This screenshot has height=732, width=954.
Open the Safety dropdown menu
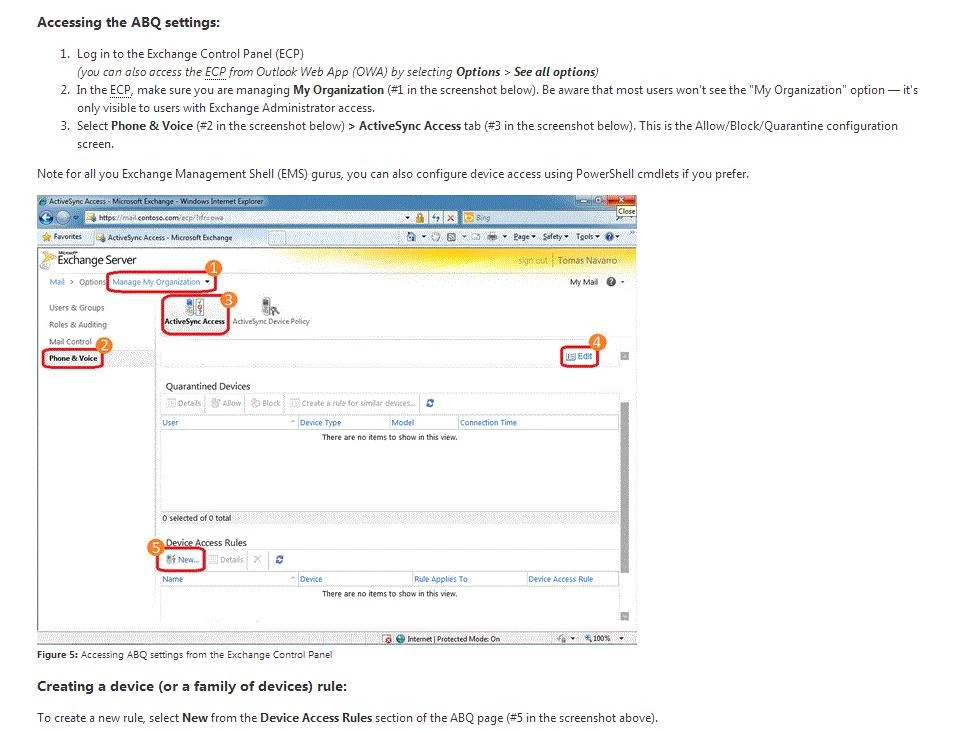pos(555,237)
